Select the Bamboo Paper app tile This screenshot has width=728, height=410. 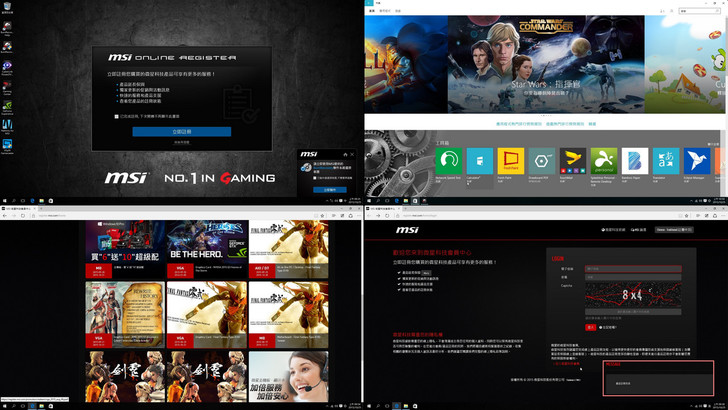pos(635,160)
